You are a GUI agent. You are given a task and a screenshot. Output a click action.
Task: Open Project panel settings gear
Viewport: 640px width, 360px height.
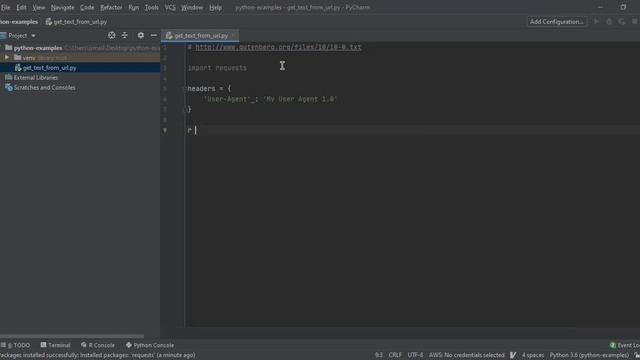point(140,36)
